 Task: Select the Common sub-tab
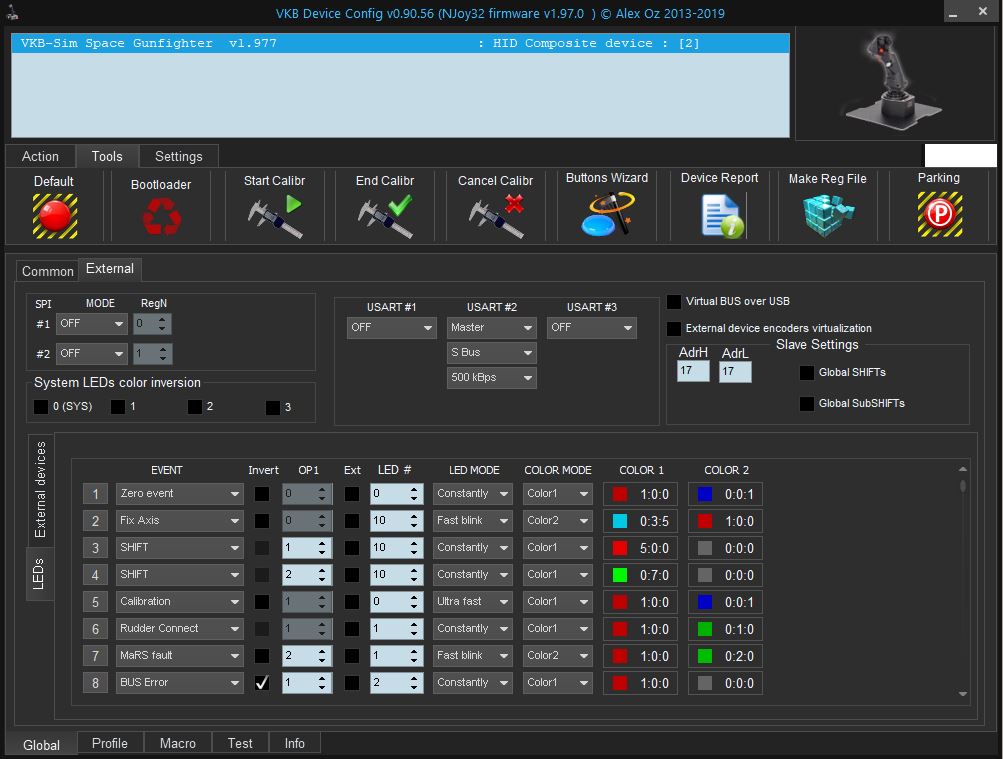tap(47, 271)
